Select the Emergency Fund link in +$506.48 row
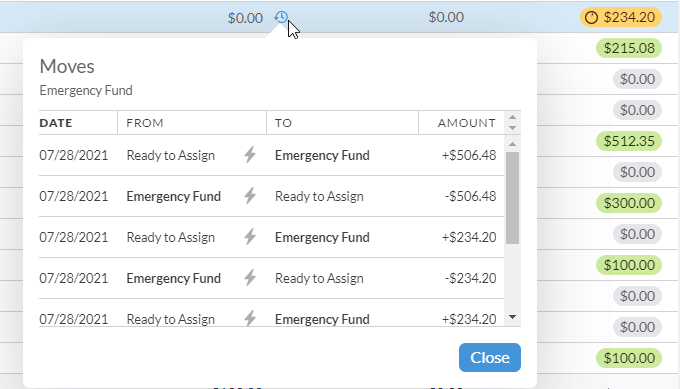Image resolution: width=680 pixels, height=389 pixels. (x=322, y=155)
